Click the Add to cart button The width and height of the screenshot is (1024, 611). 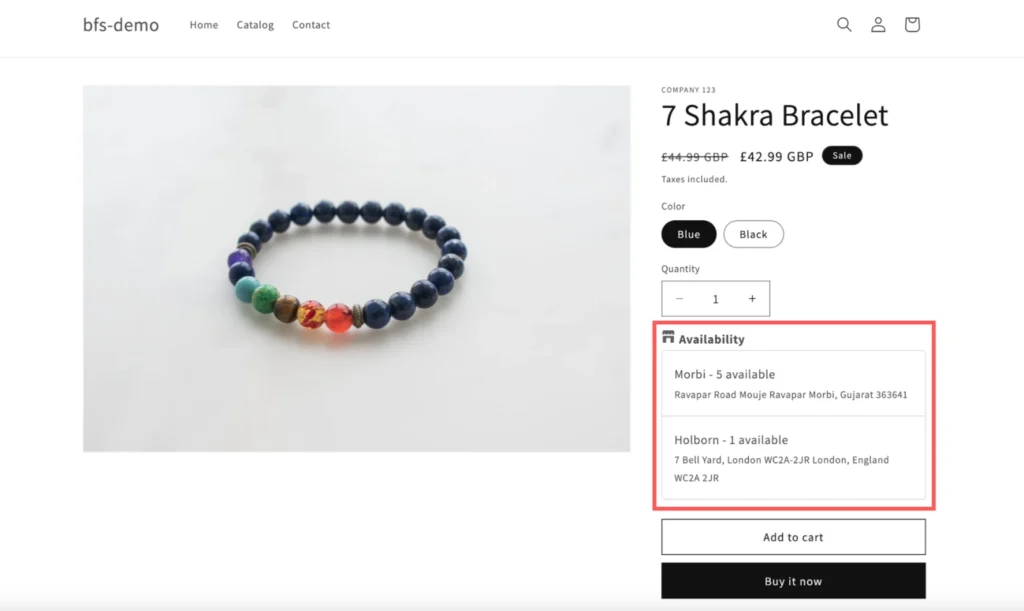pyautogui.click(x=793, y=537)
